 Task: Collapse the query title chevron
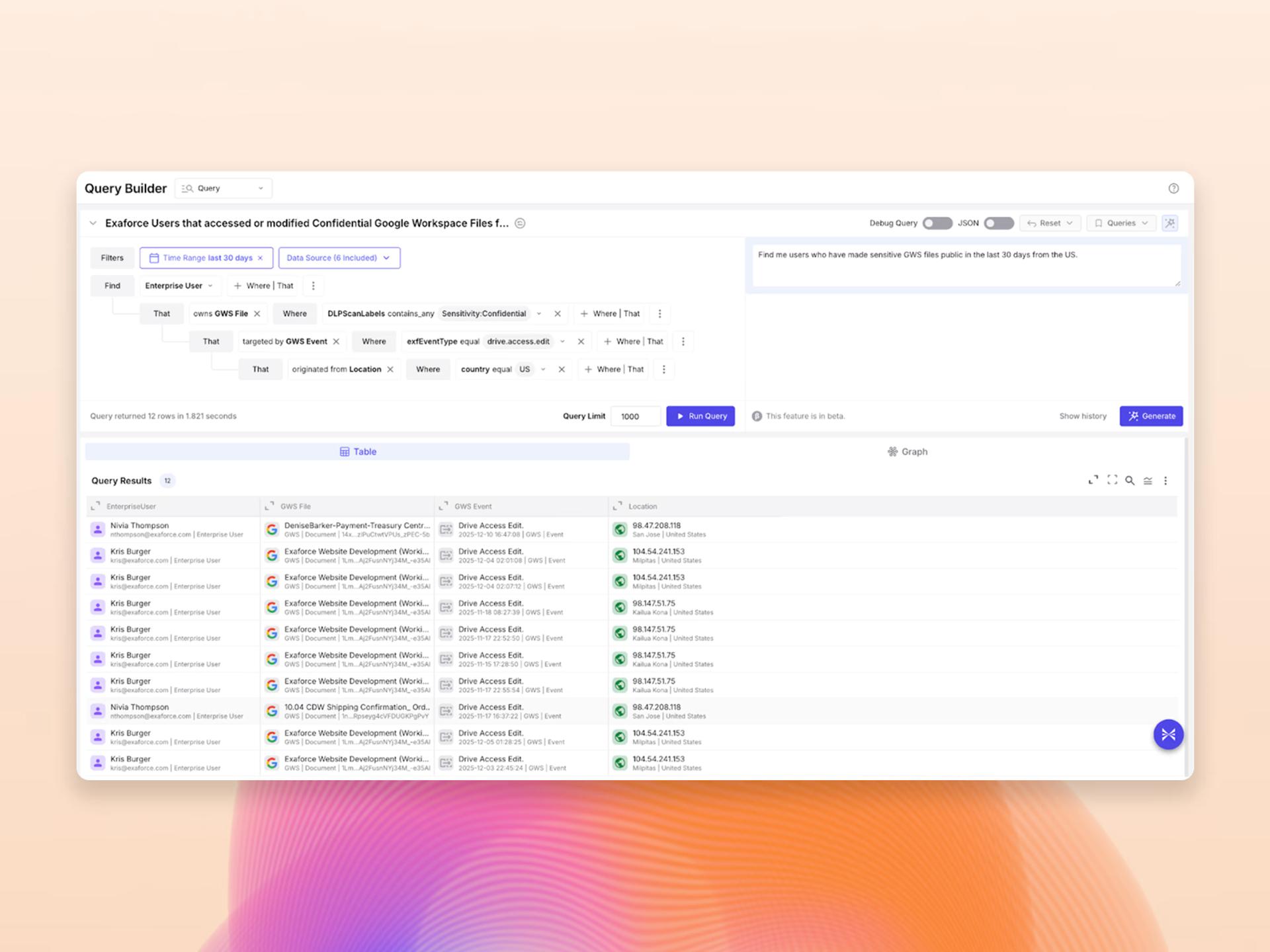(93, 223)
